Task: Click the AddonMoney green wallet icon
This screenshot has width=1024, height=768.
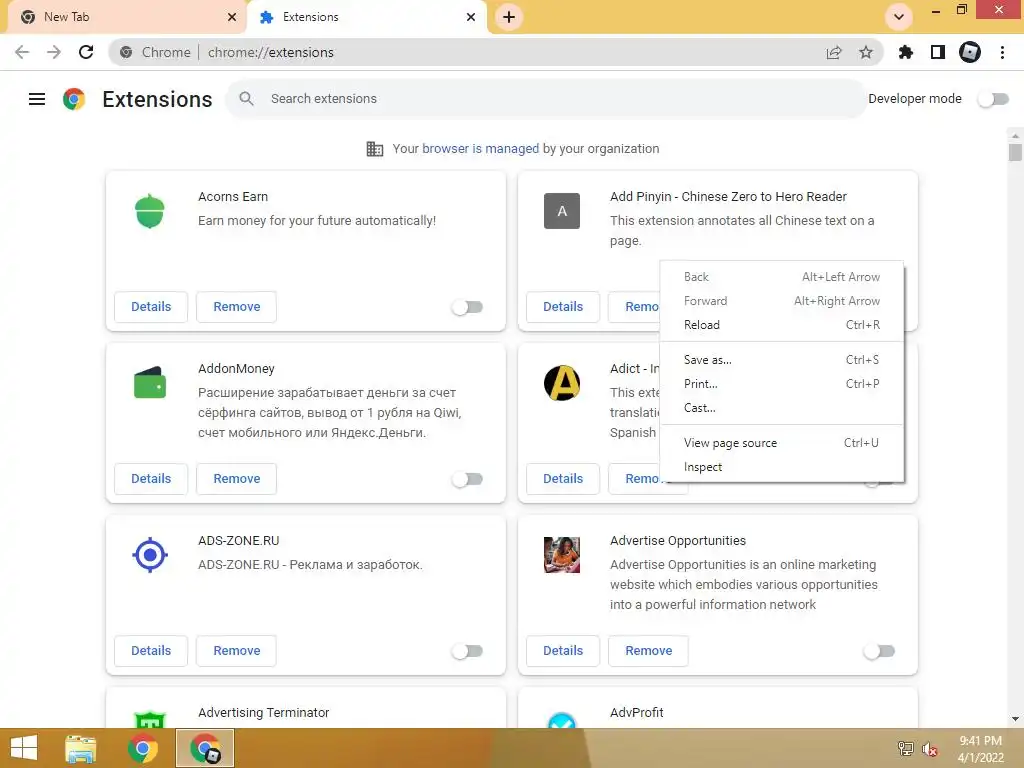Action: (x=150, y=383)
